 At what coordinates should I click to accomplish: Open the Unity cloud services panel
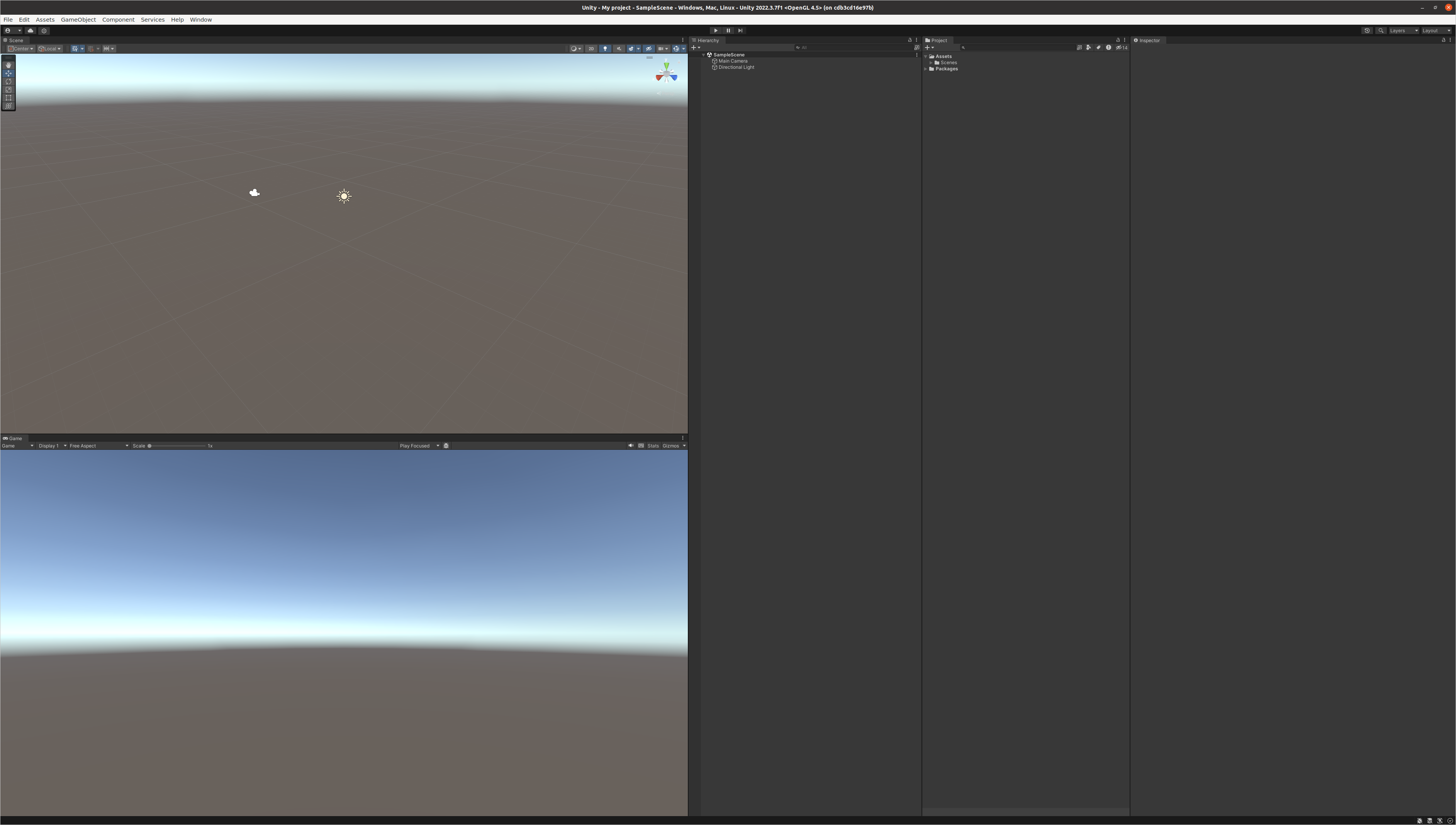click(x=31, y=31)
